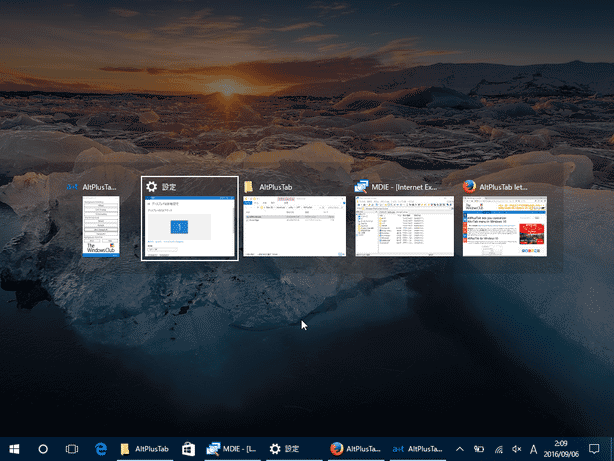Viewport: 614px width, 461px height.
Task: Open the Windows Start menu
Action: tap(14, 449)
